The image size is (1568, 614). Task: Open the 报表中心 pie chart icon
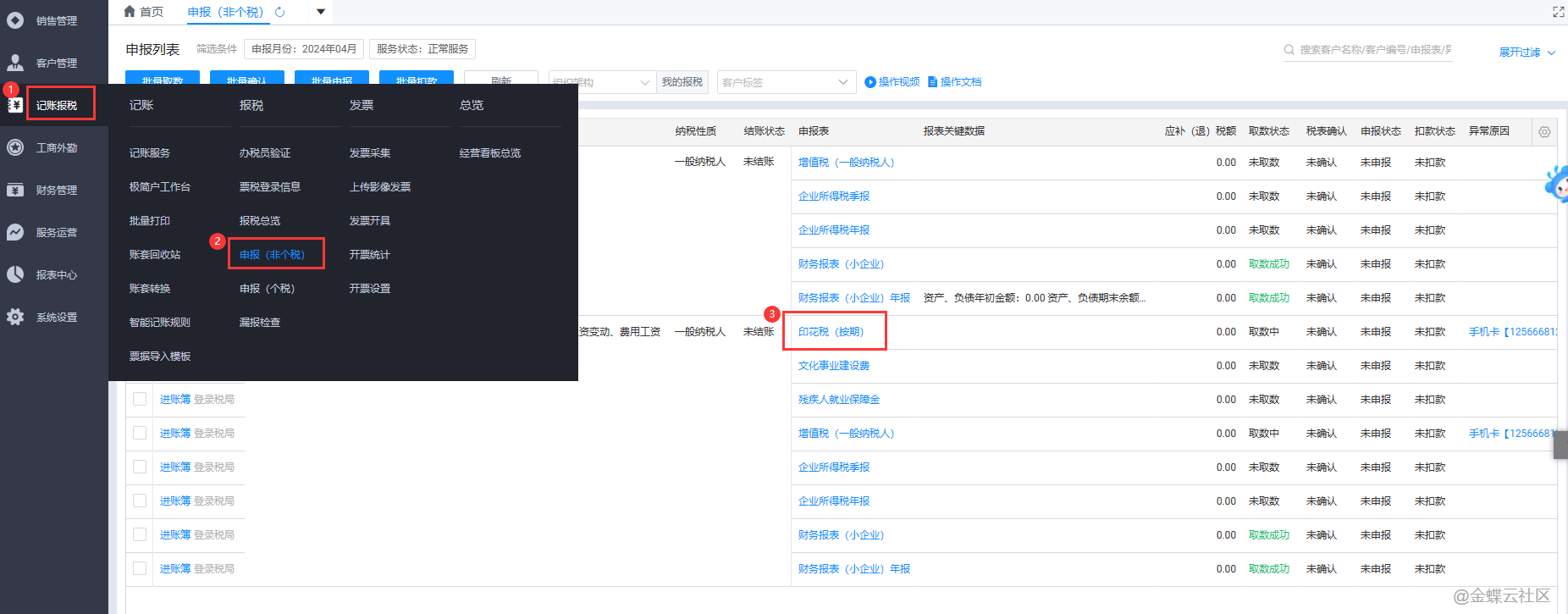[15, 274]
